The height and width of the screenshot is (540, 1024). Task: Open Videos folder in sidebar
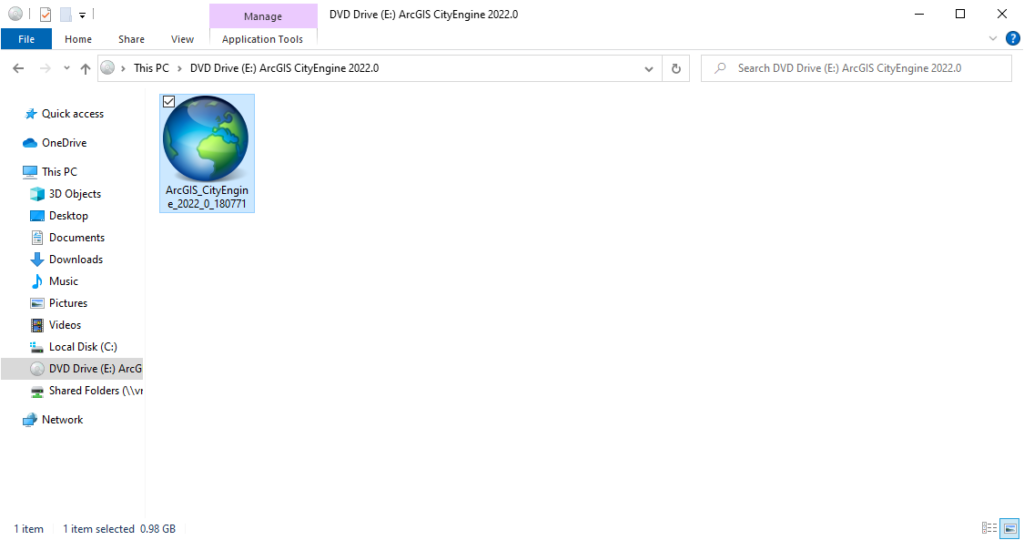(x=65, y=325)
